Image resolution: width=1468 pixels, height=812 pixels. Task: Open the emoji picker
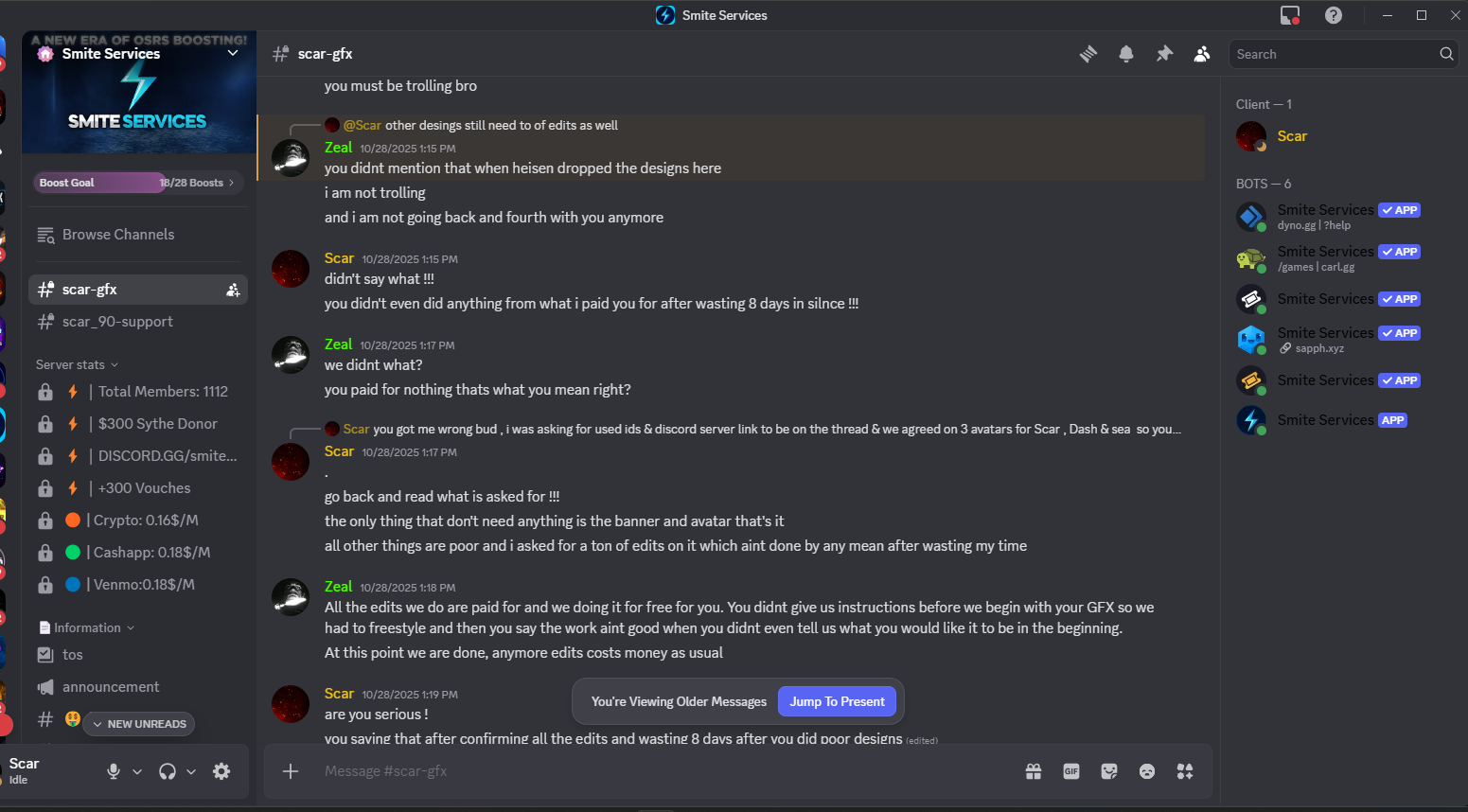click(x=1147, y=771)
